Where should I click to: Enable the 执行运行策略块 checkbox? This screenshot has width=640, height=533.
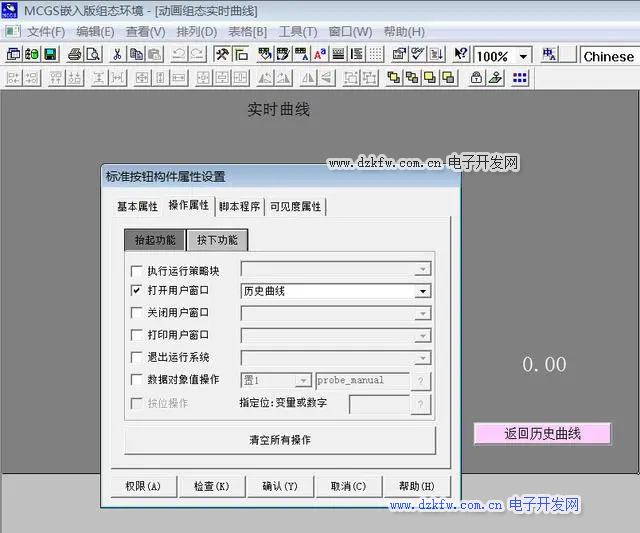(137, 270)
